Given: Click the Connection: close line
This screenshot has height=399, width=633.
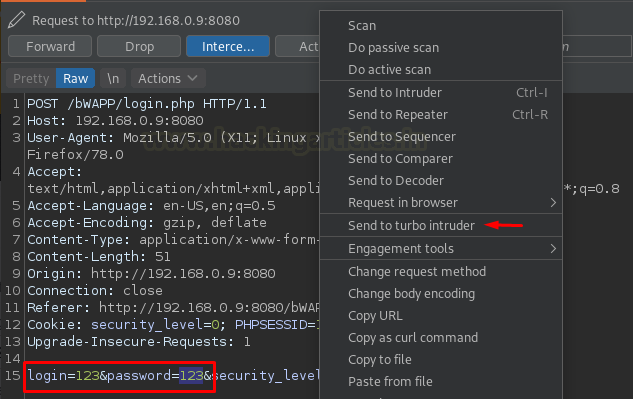Looking at the screenshot, I should click(95, 290).
